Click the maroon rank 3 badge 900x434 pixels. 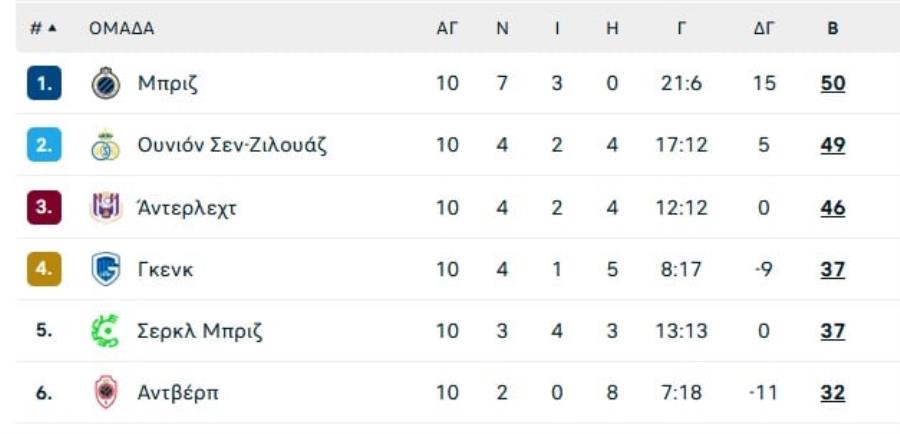(x=44, y=207)
